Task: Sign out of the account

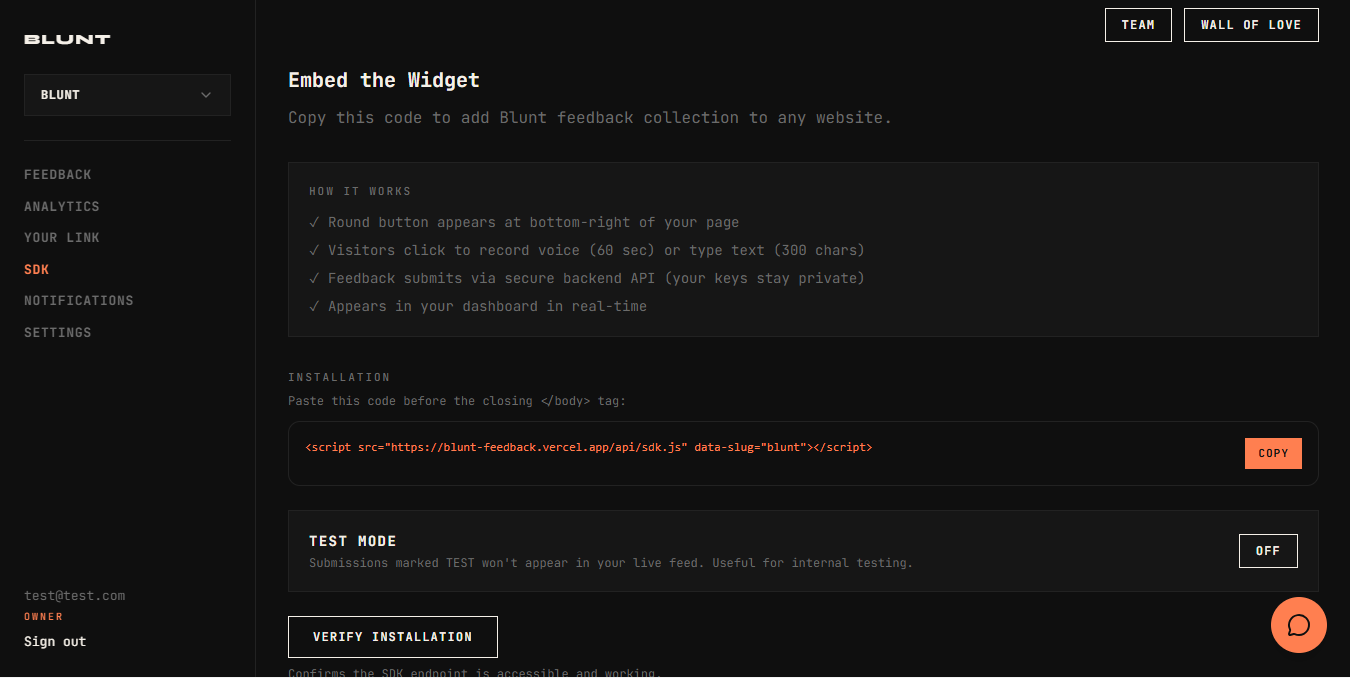Action: (55, 642)
